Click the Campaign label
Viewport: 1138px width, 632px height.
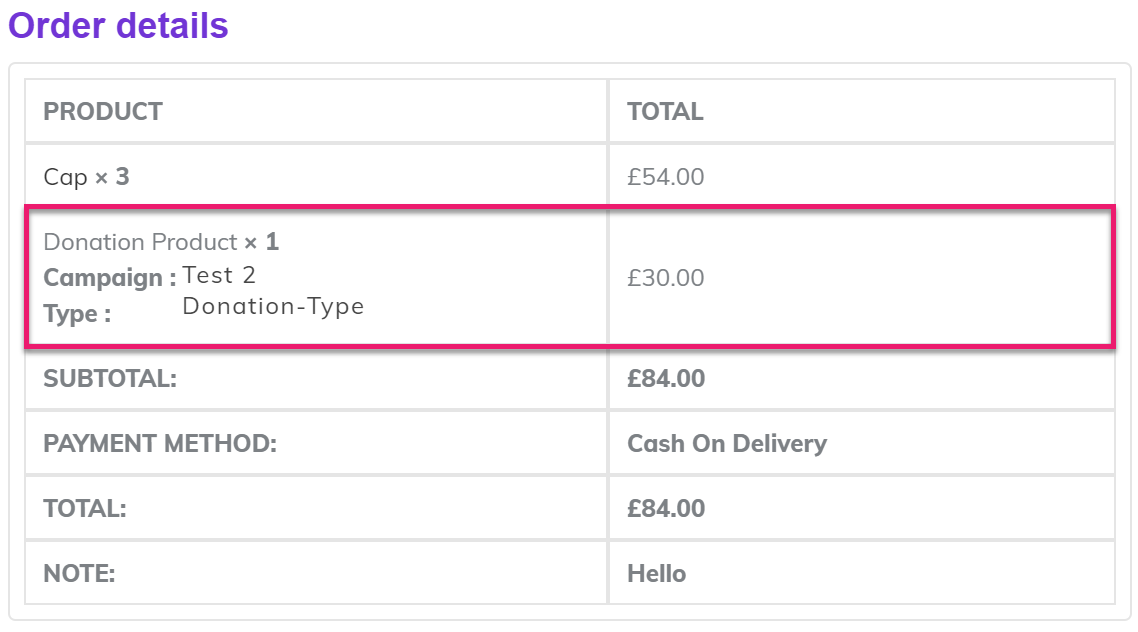coord(110,278)
